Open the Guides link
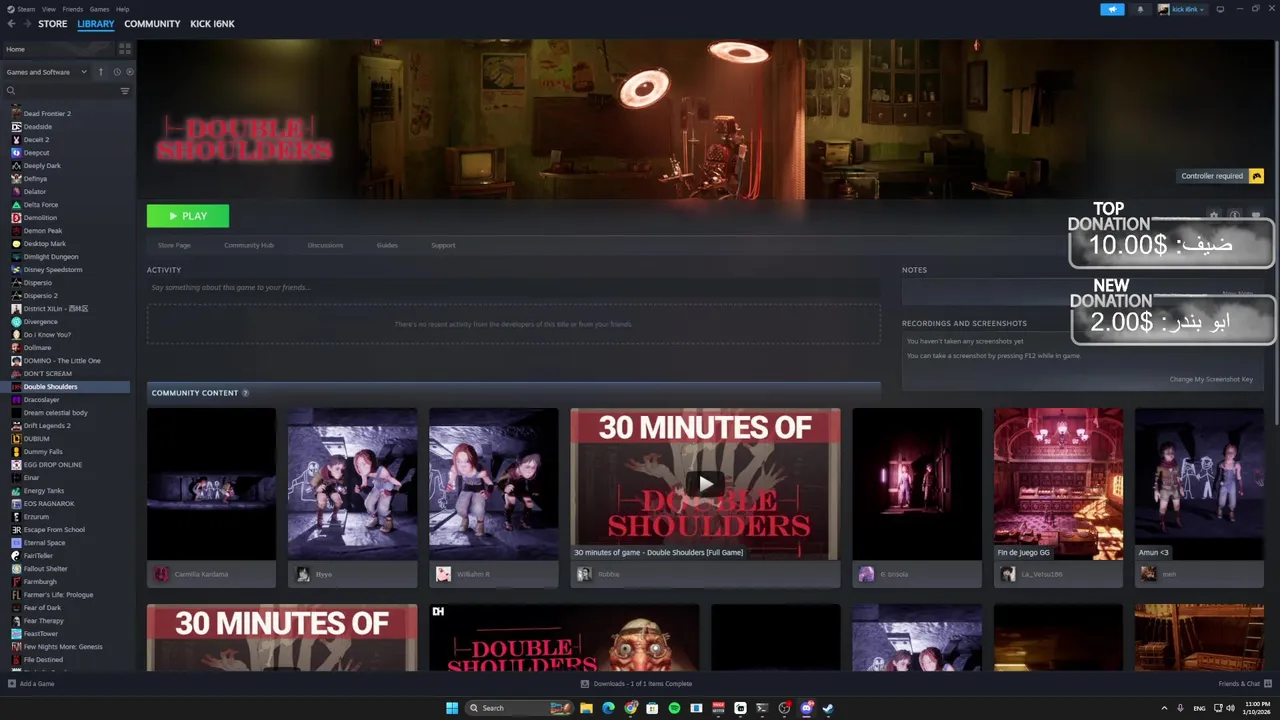 click(387, 245)
